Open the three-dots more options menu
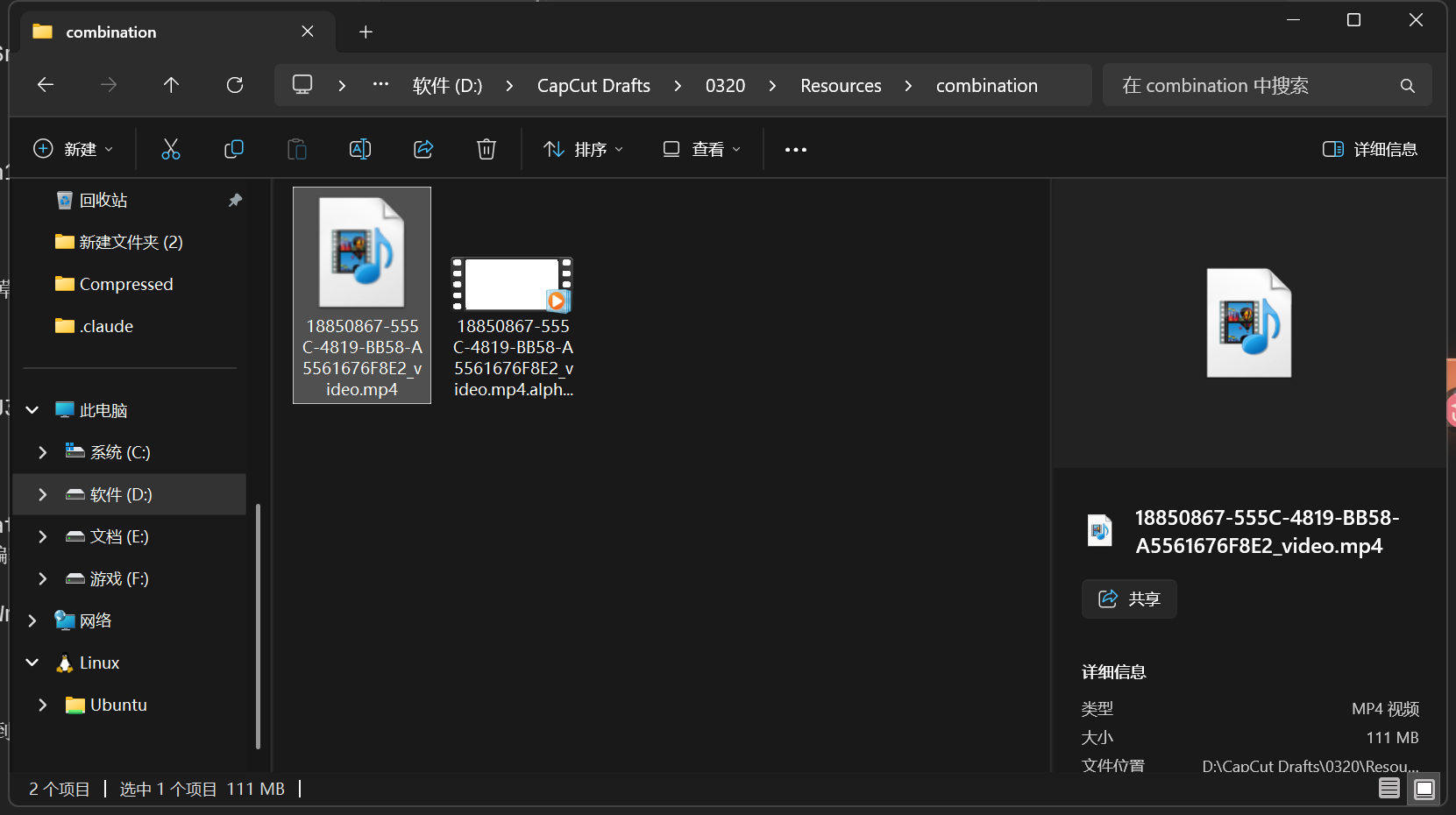1456x815 pixels. (x=796, y=150)
